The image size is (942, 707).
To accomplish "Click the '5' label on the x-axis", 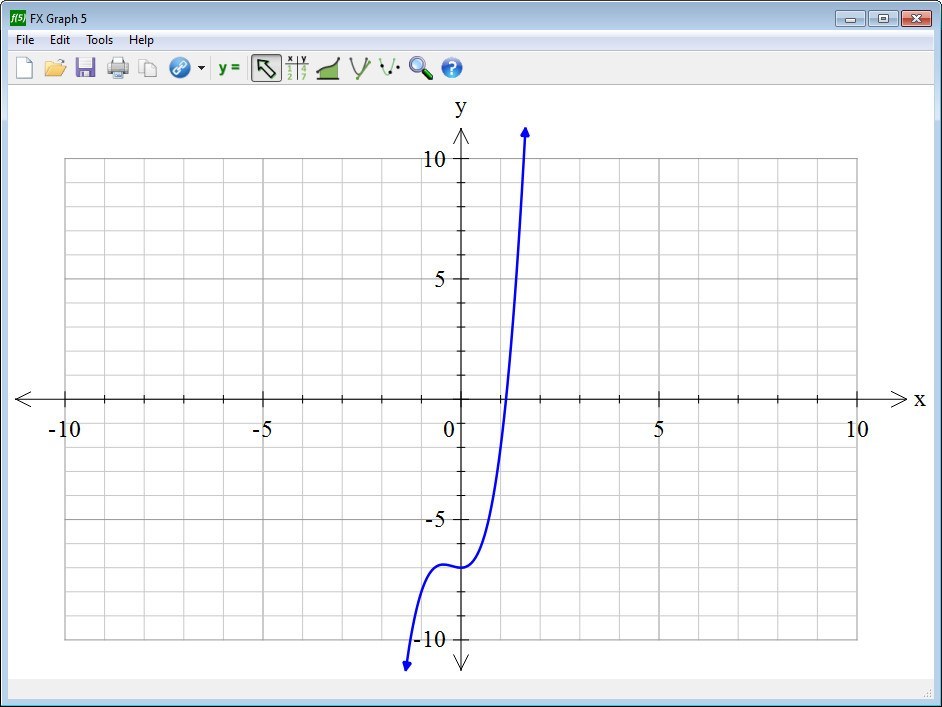I will [658, 429].
